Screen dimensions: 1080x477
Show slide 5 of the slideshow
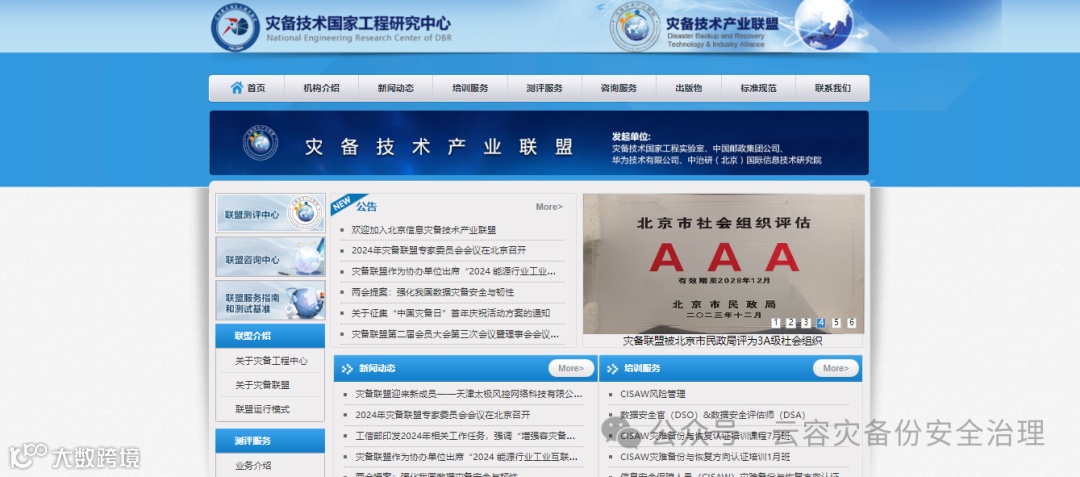(836, 323)
